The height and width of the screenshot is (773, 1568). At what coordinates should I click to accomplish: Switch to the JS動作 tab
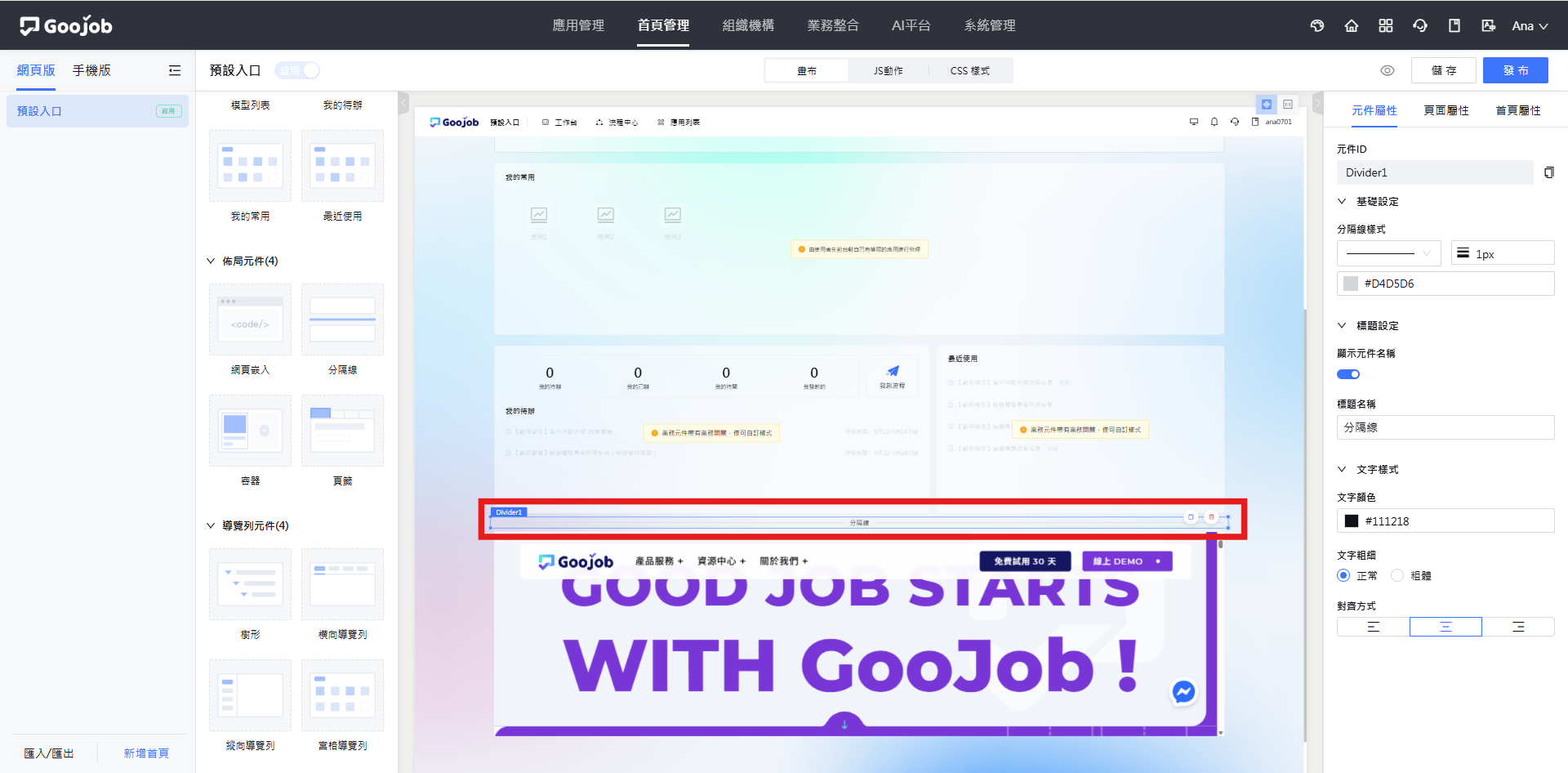pyautogui.click(x=889, y=71)
